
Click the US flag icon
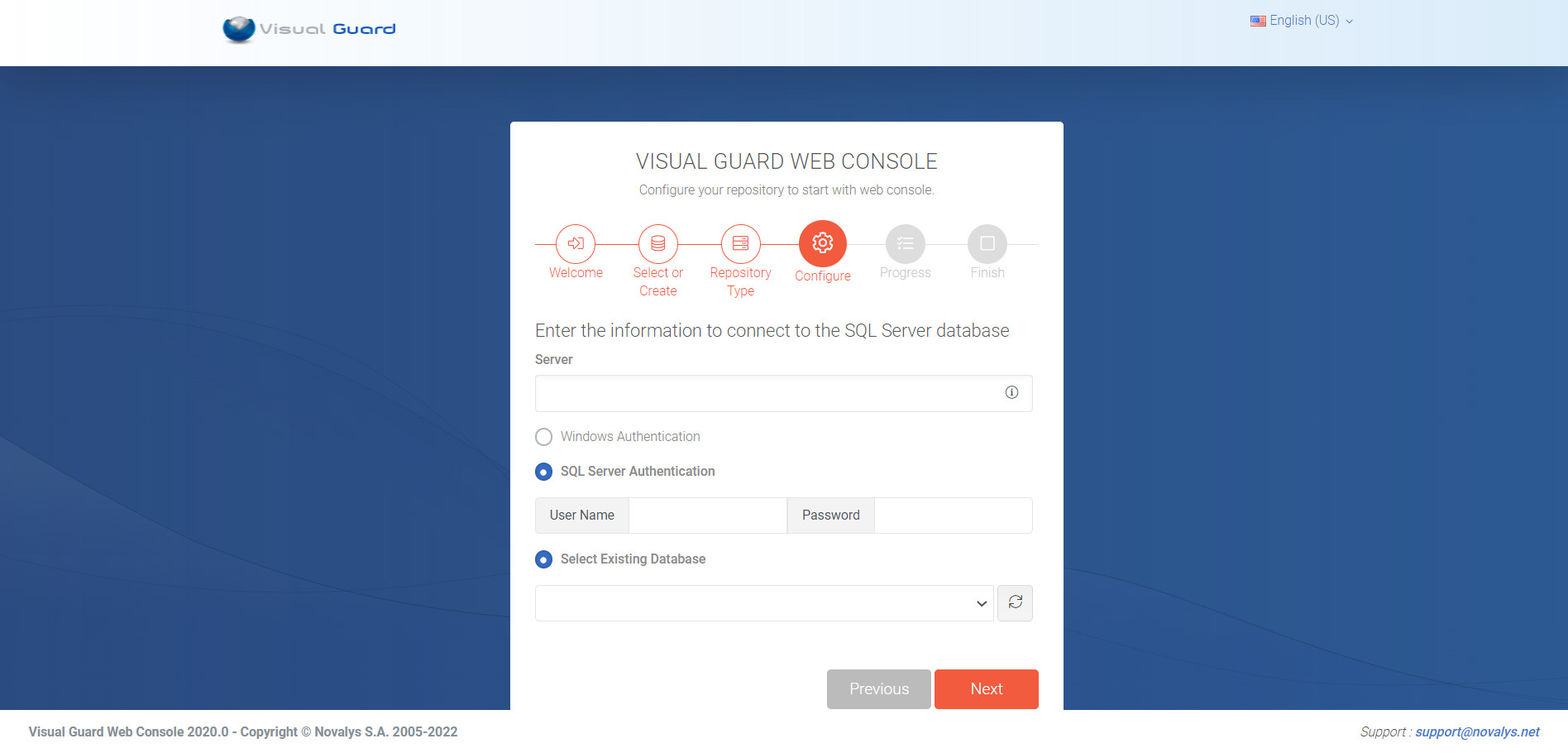tap(1258, 20)
